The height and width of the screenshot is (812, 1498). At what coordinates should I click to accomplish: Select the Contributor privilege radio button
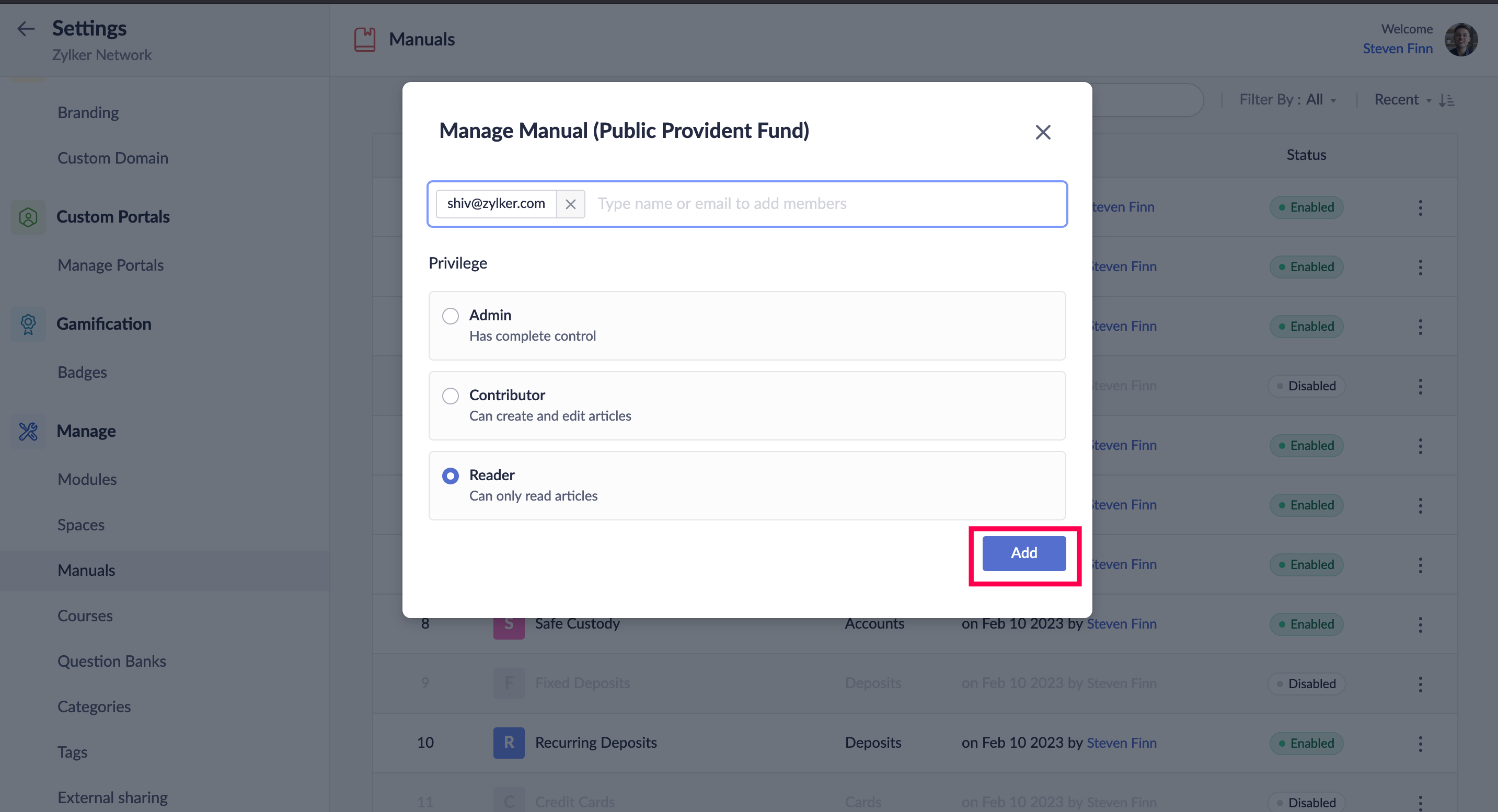click(450, 397)
